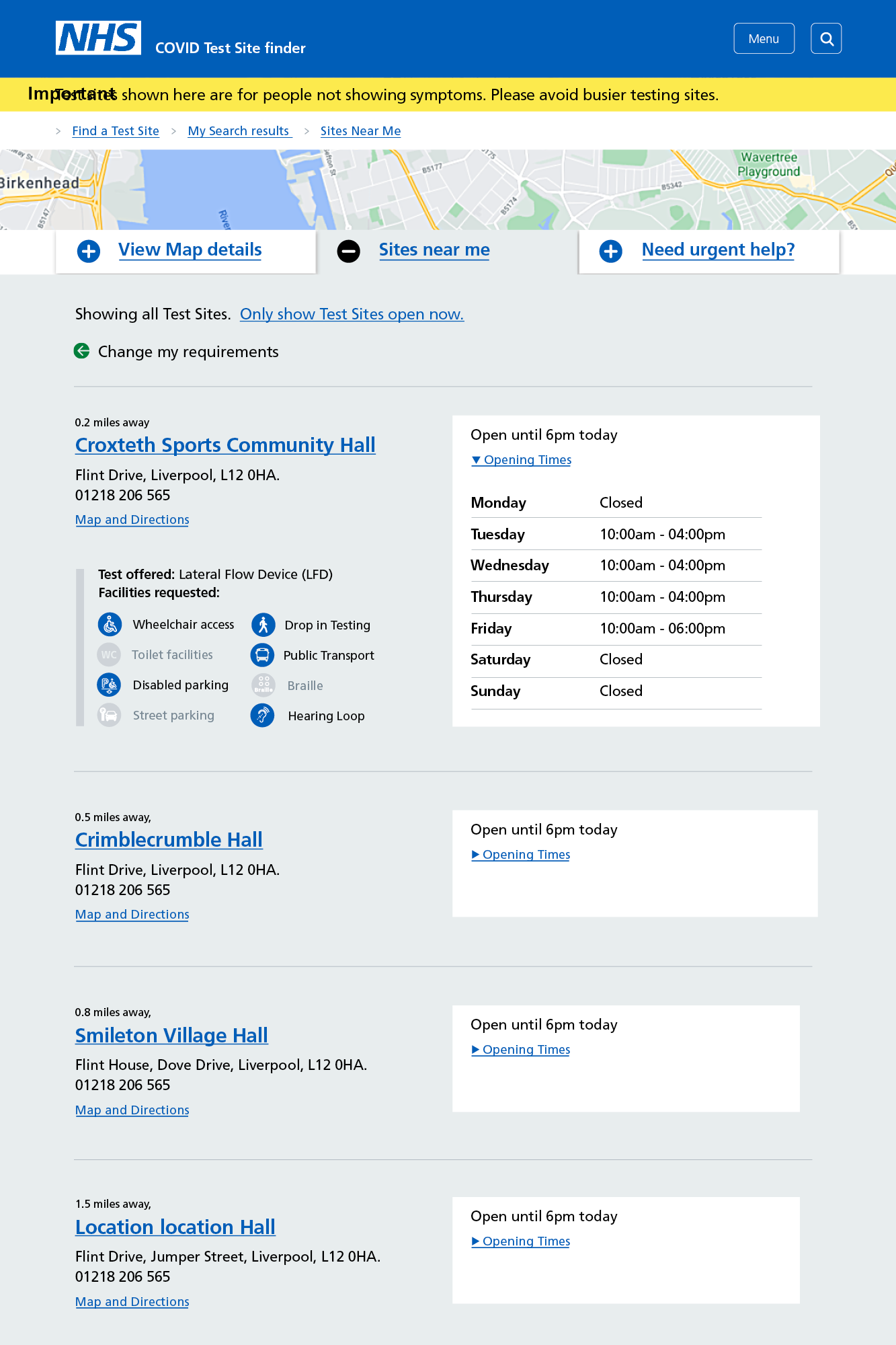Viewport: 896px width, 1345px height.
Task: Collapse Croxteth Opening Times
Action: point(522,460)
